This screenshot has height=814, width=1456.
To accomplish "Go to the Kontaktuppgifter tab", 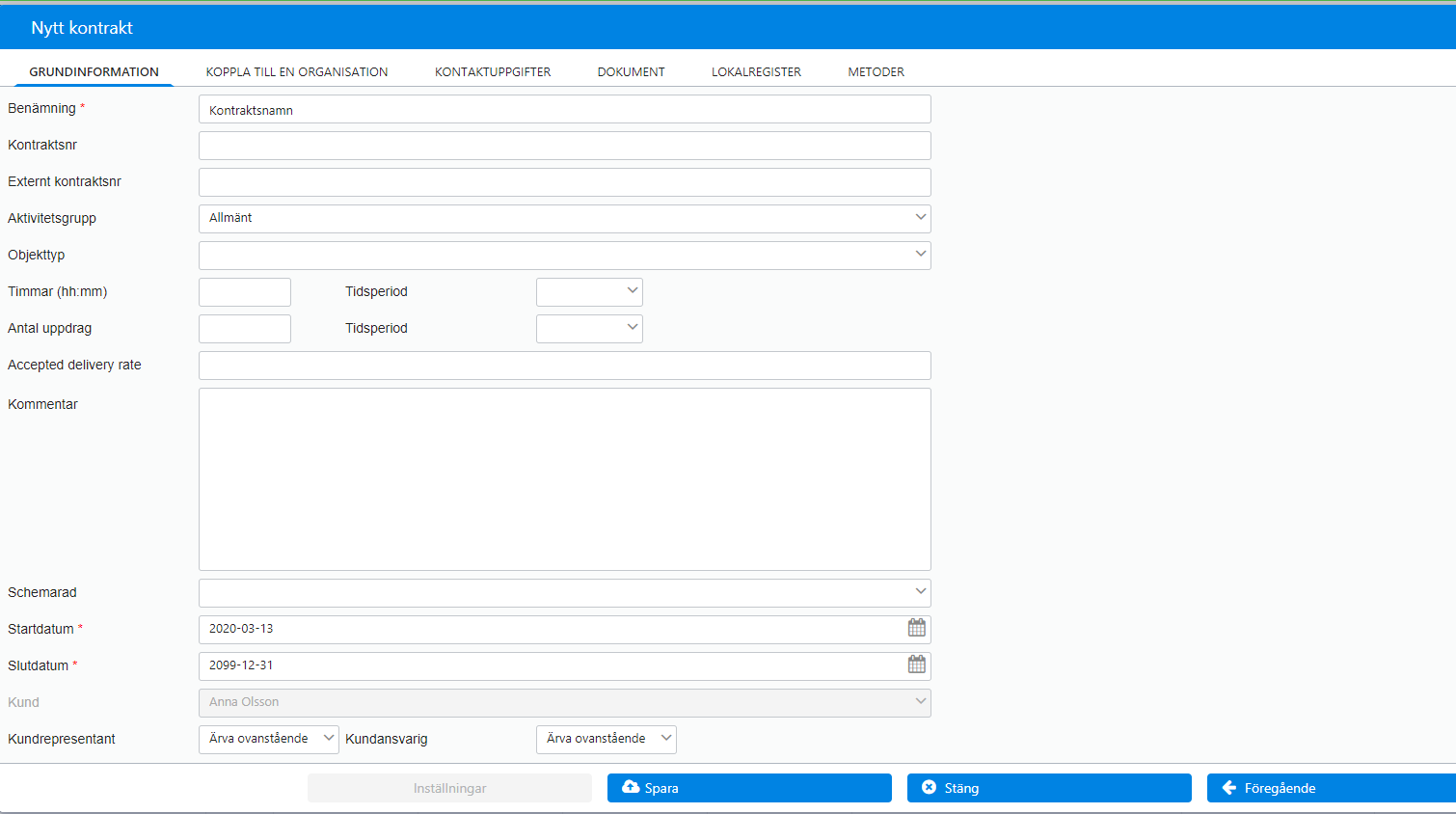I will (x=493, y=71).
